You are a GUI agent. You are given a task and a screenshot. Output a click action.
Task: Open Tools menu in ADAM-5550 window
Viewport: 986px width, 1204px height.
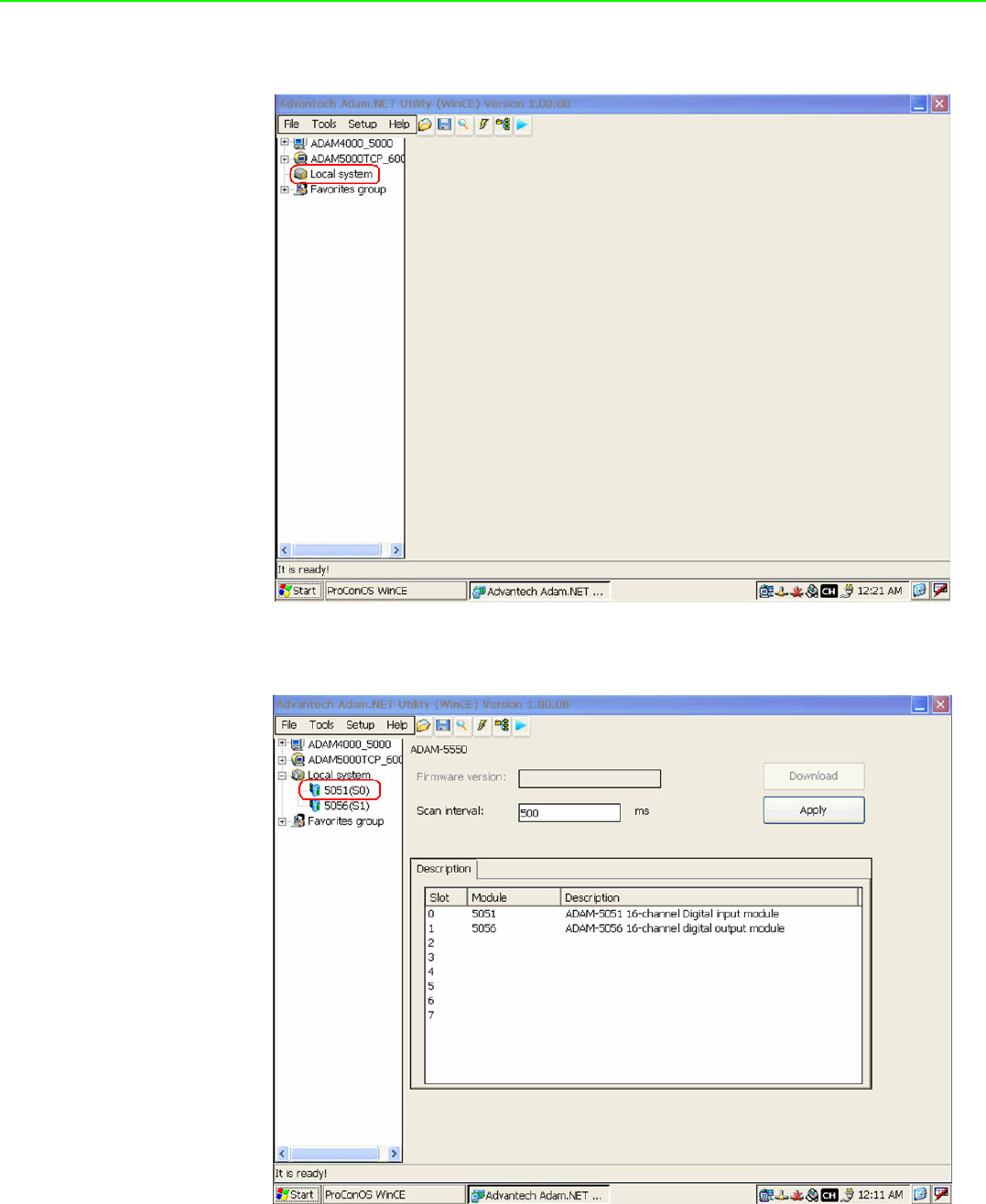(x=321, y=725)
